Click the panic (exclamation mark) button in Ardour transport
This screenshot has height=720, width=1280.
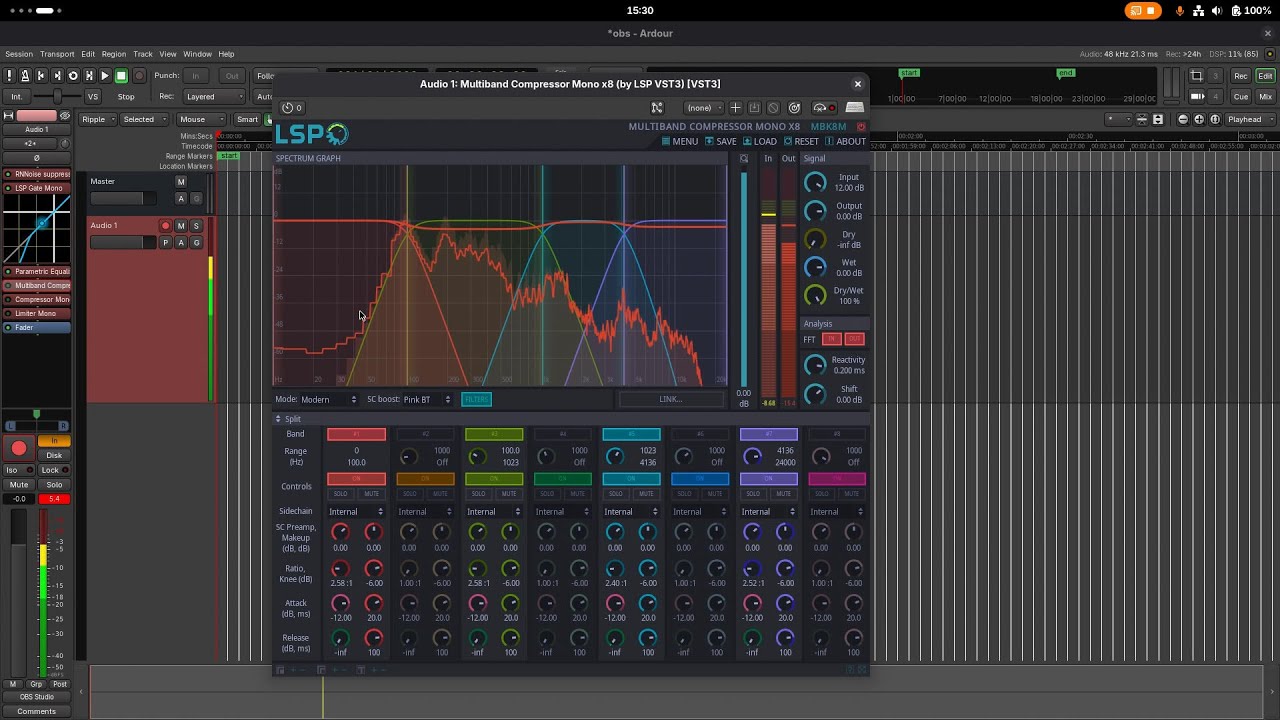click(9, 76)
